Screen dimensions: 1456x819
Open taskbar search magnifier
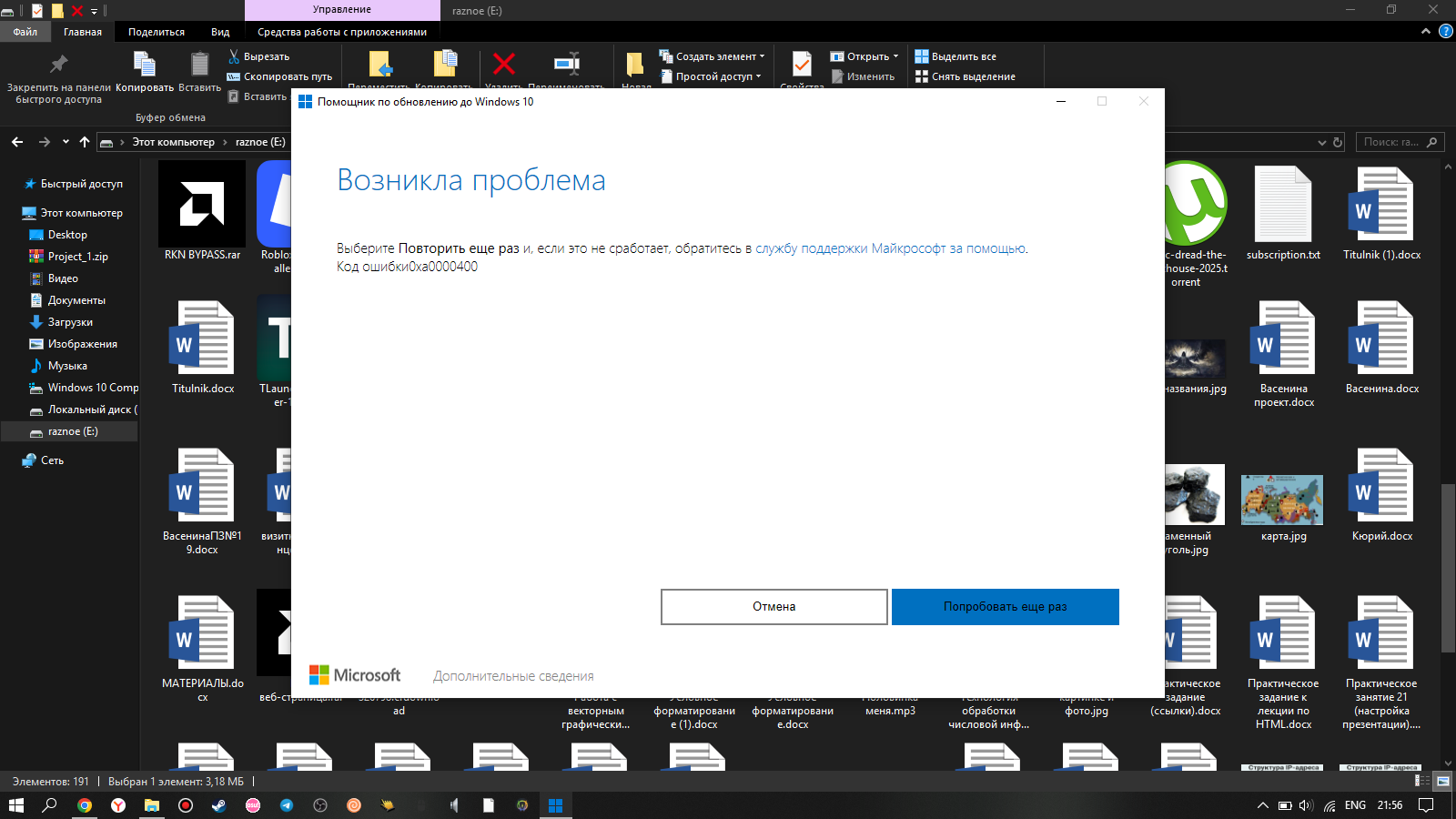point(50,805)
